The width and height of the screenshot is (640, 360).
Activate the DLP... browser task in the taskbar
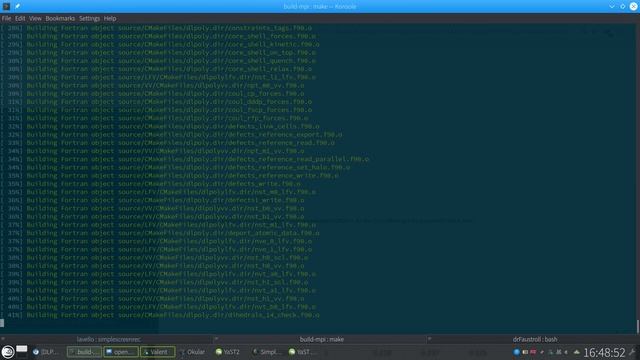[x=46, y=352]
